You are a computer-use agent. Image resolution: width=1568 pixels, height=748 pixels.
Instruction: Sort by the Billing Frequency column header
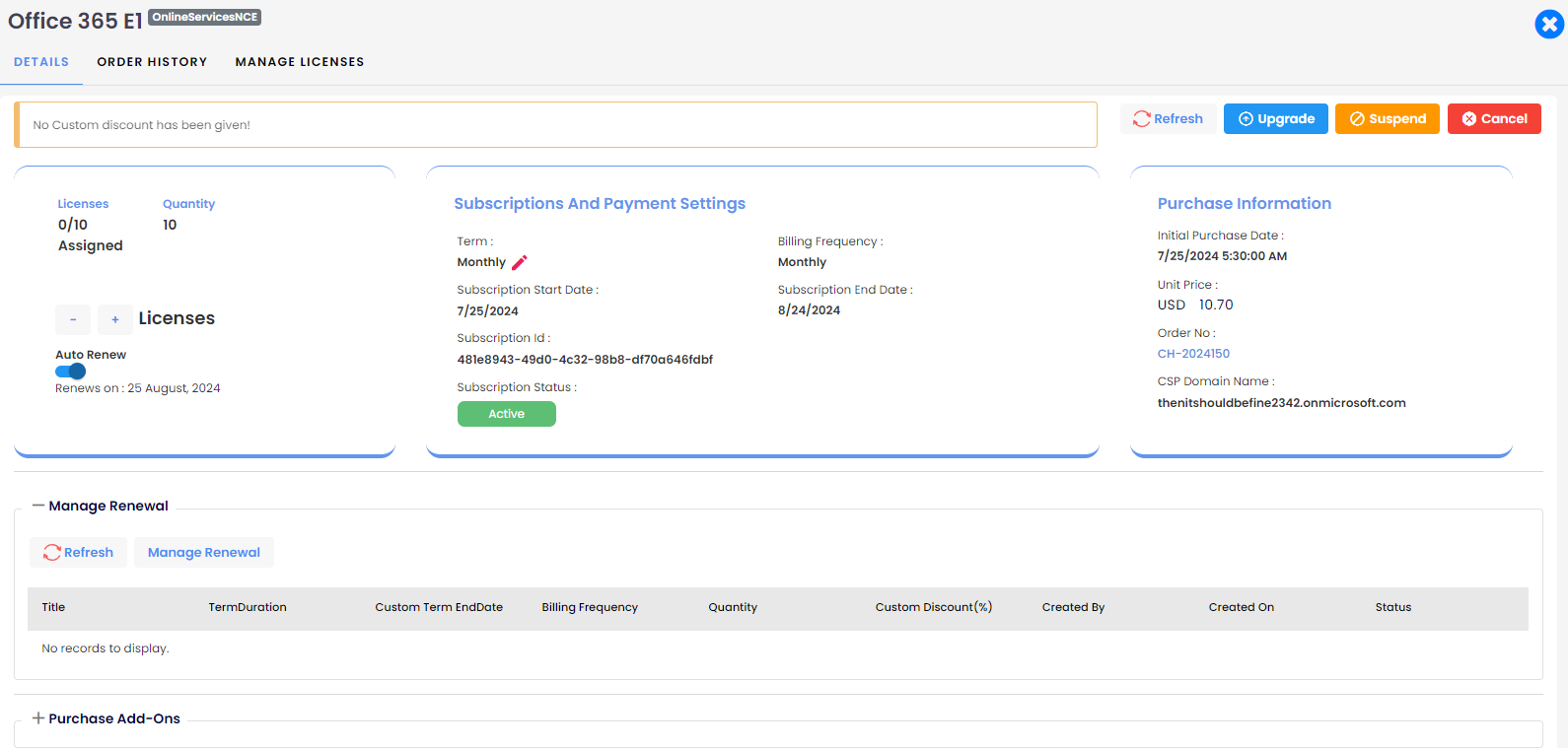(590, 607)
